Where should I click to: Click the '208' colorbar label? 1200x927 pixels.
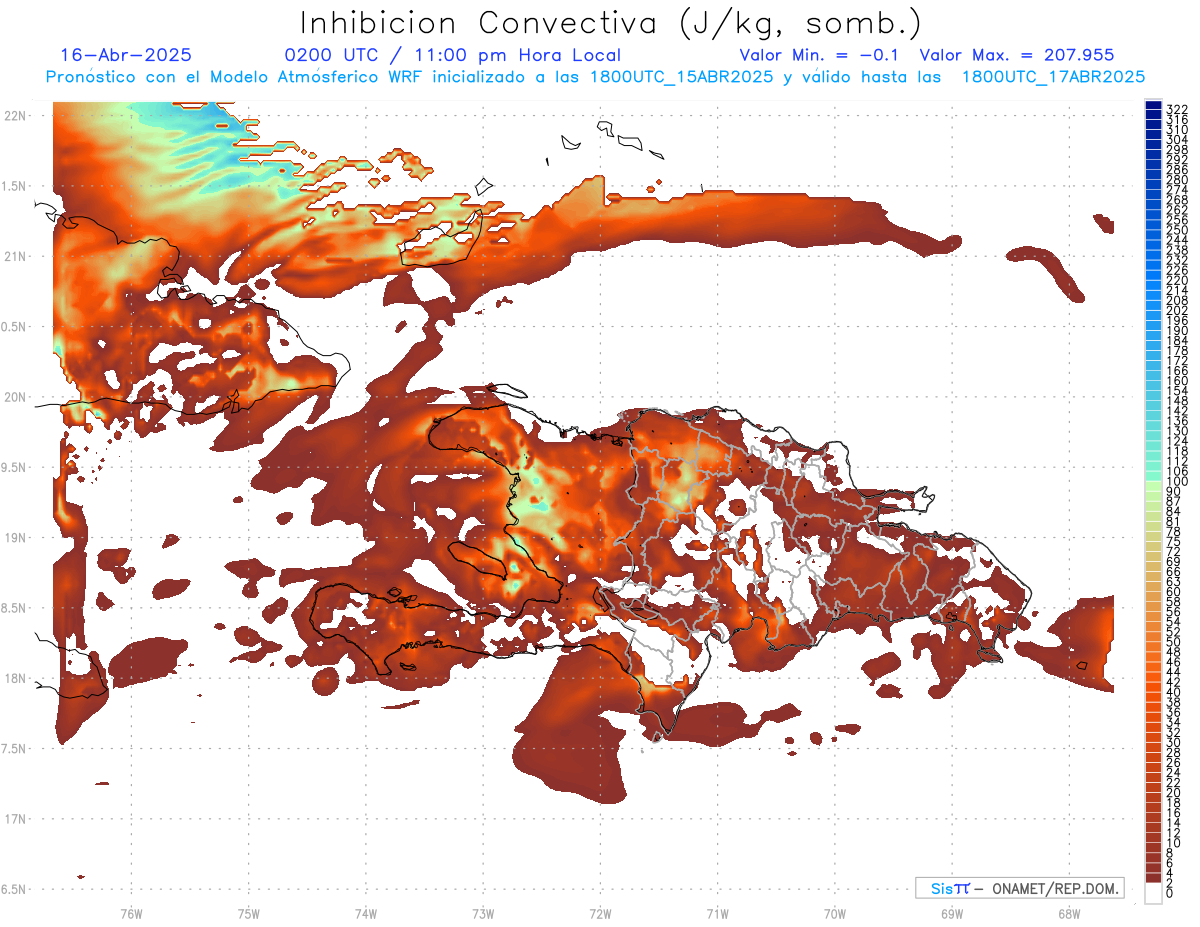[x=1176, y=300]
